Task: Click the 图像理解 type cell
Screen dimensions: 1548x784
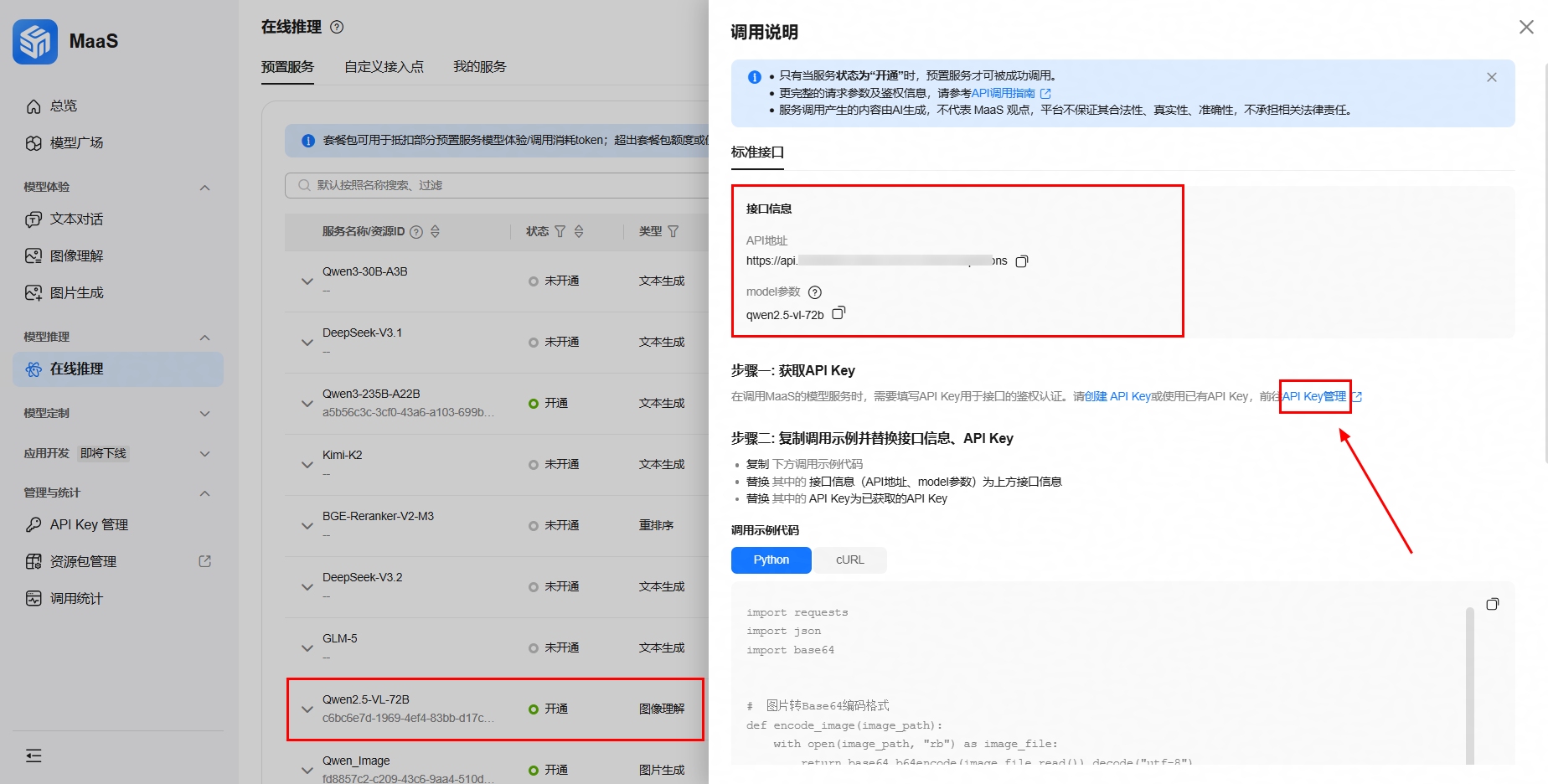Action: pyautogui.click(x=662, y=709)
